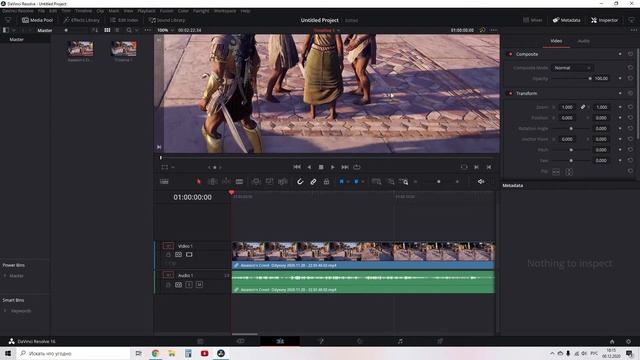Toggle the Mixer panel

pos(533,20)
